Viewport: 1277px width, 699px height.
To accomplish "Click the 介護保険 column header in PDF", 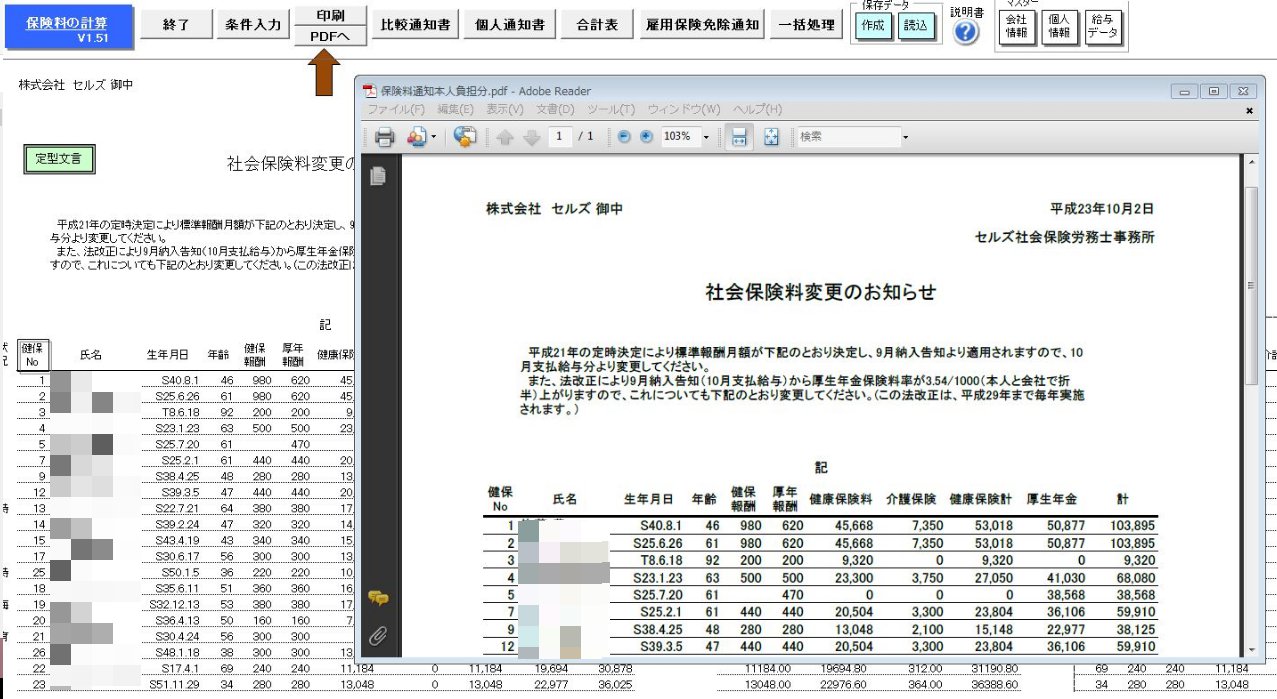I will (910, 498).
